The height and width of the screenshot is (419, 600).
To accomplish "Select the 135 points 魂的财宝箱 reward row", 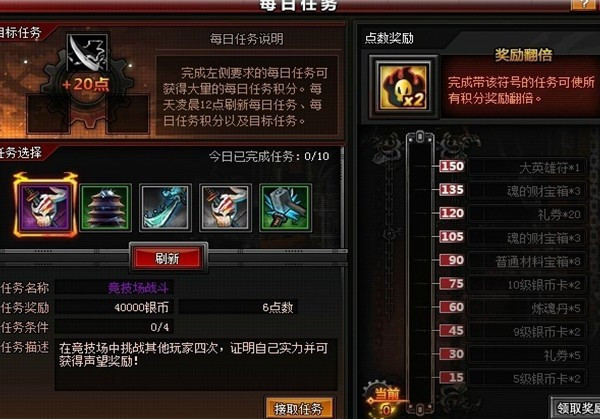I will (x=513, y=190).
